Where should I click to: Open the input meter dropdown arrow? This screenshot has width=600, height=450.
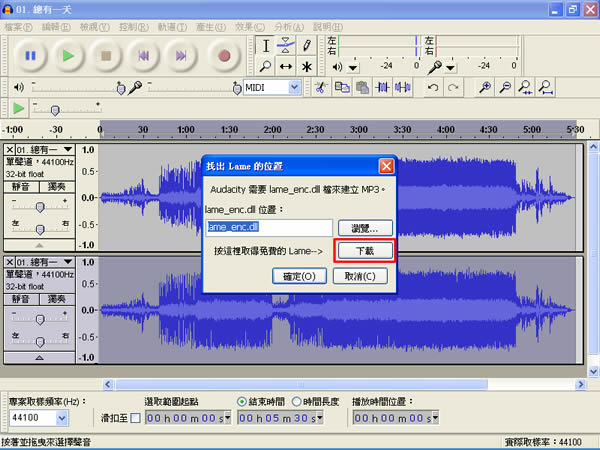[x=450, y=68]
